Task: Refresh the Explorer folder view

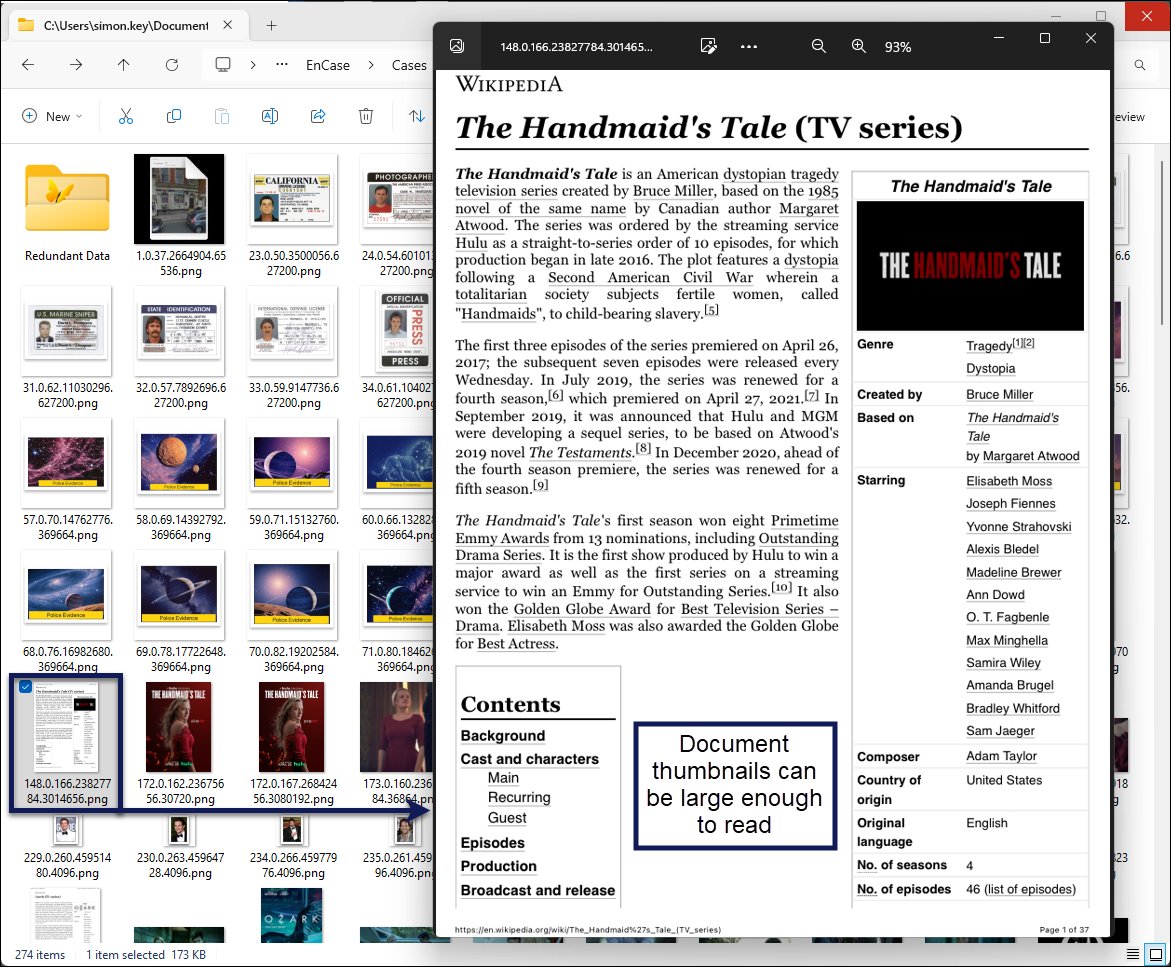Action: point(172,65)
